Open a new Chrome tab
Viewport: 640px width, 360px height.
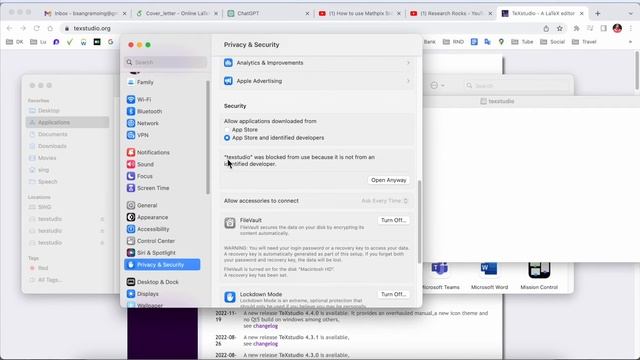coord(598,13)
